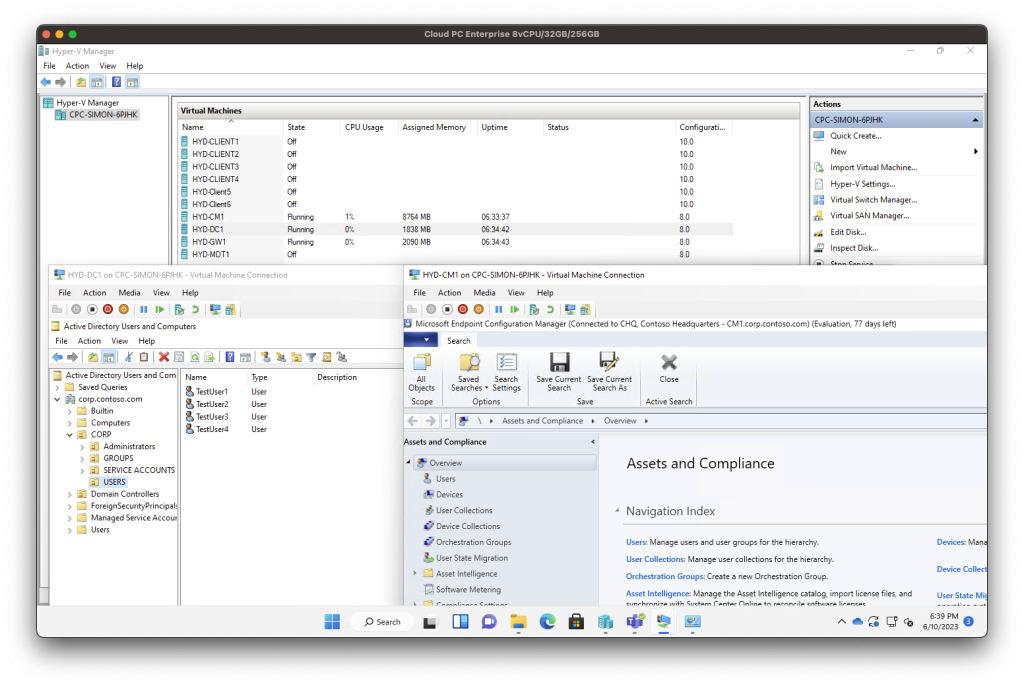
Task: Click the filter funnel icon in AD toolbar
Action: pyautogui.click(x=311, y=357)
